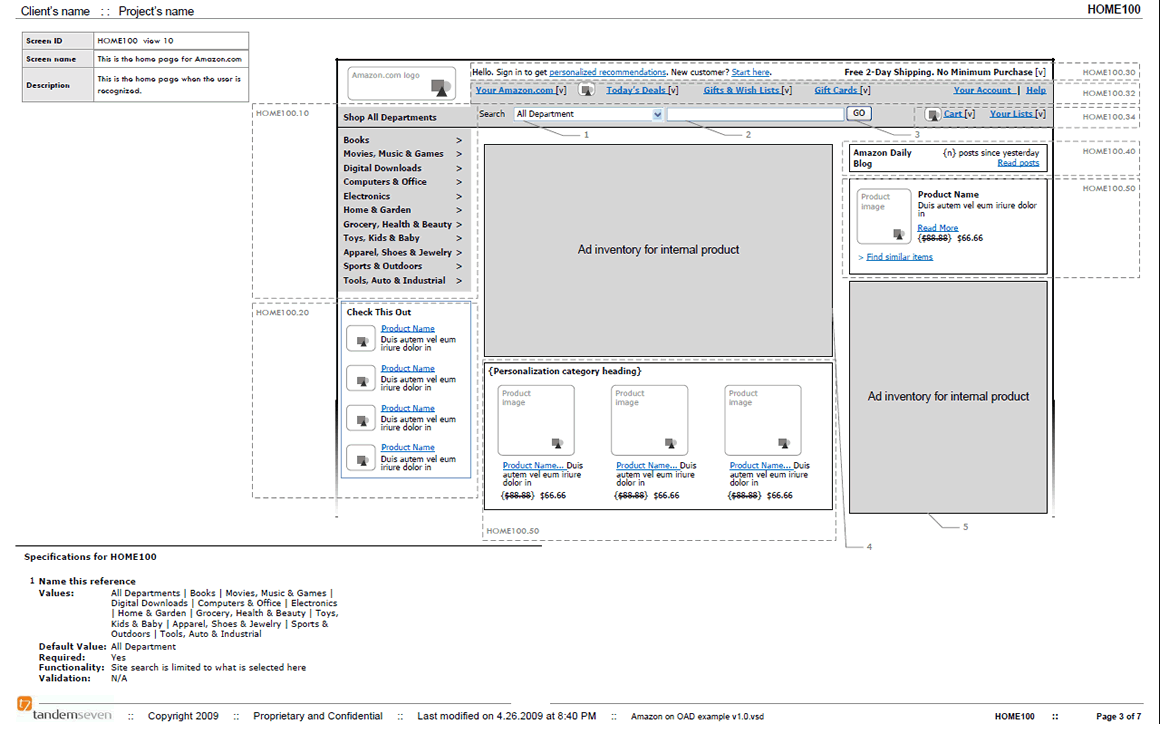Screen dimensions: 1160x730
Task: Click the Specifications for HOME100 heading
Action: tap(90, 557)
